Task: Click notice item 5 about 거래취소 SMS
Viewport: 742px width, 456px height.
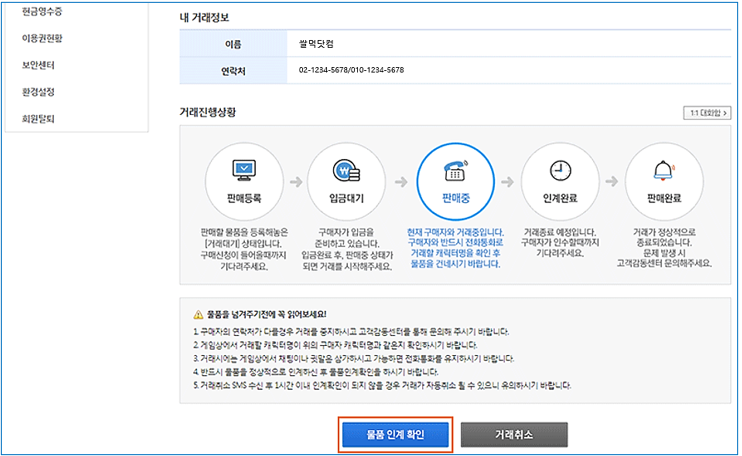Action: [382, 386]
